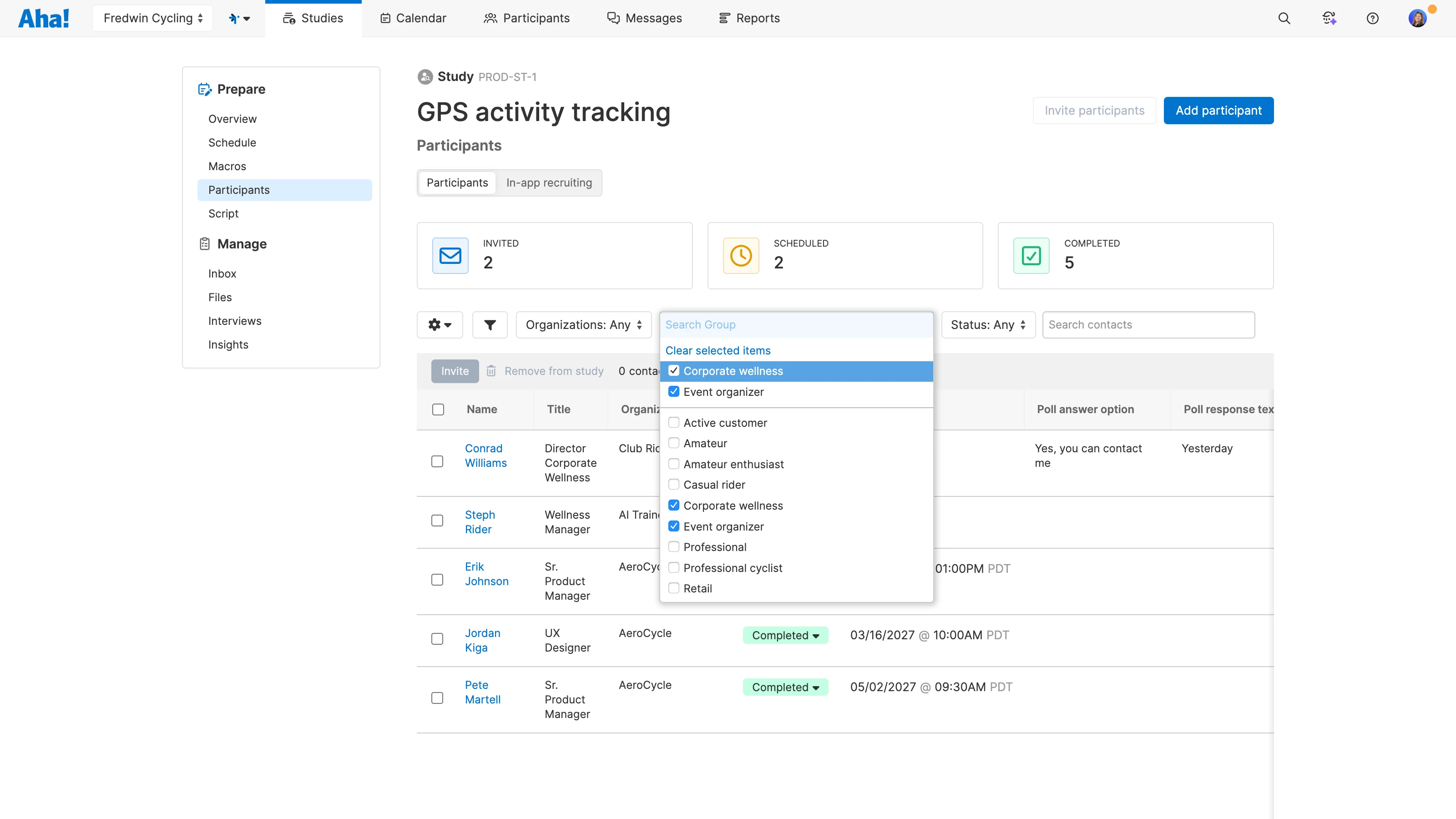Tick the Retail group checkbox
Image resolution: width=1456 pixels, height=819 pixels.
coord(674,588)
